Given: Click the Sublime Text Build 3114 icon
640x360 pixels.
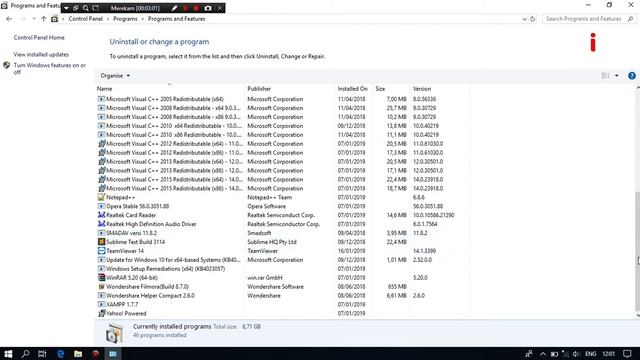Looking at the screenshot, I should pyautogui.click(x=102, y=242).
